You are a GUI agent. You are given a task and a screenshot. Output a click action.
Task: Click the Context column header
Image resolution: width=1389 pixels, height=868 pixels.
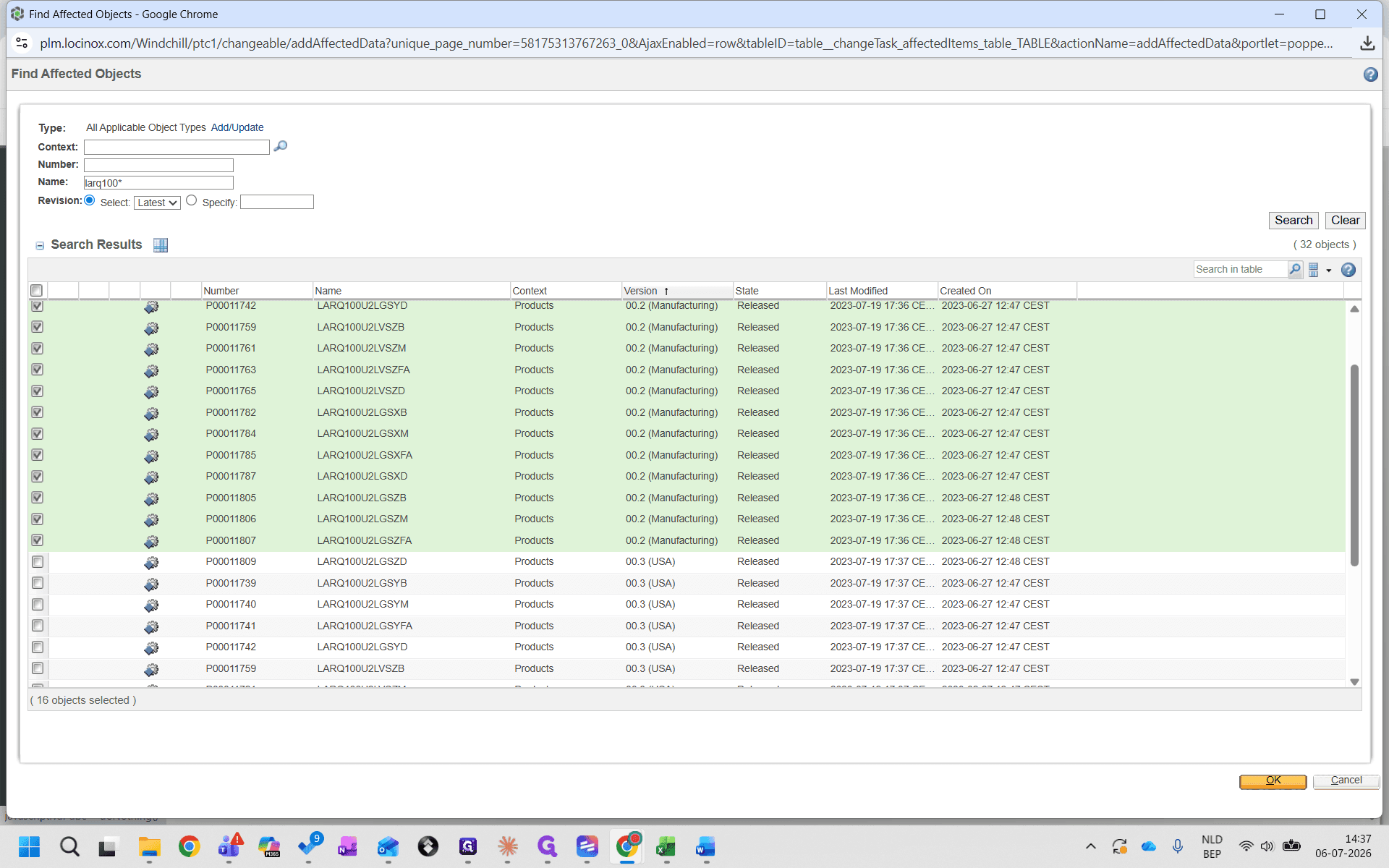click(x=565, y=291)
